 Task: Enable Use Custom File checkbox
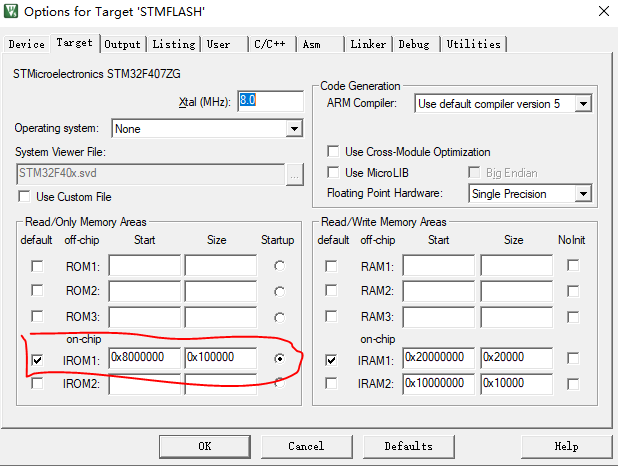(24, 196)
